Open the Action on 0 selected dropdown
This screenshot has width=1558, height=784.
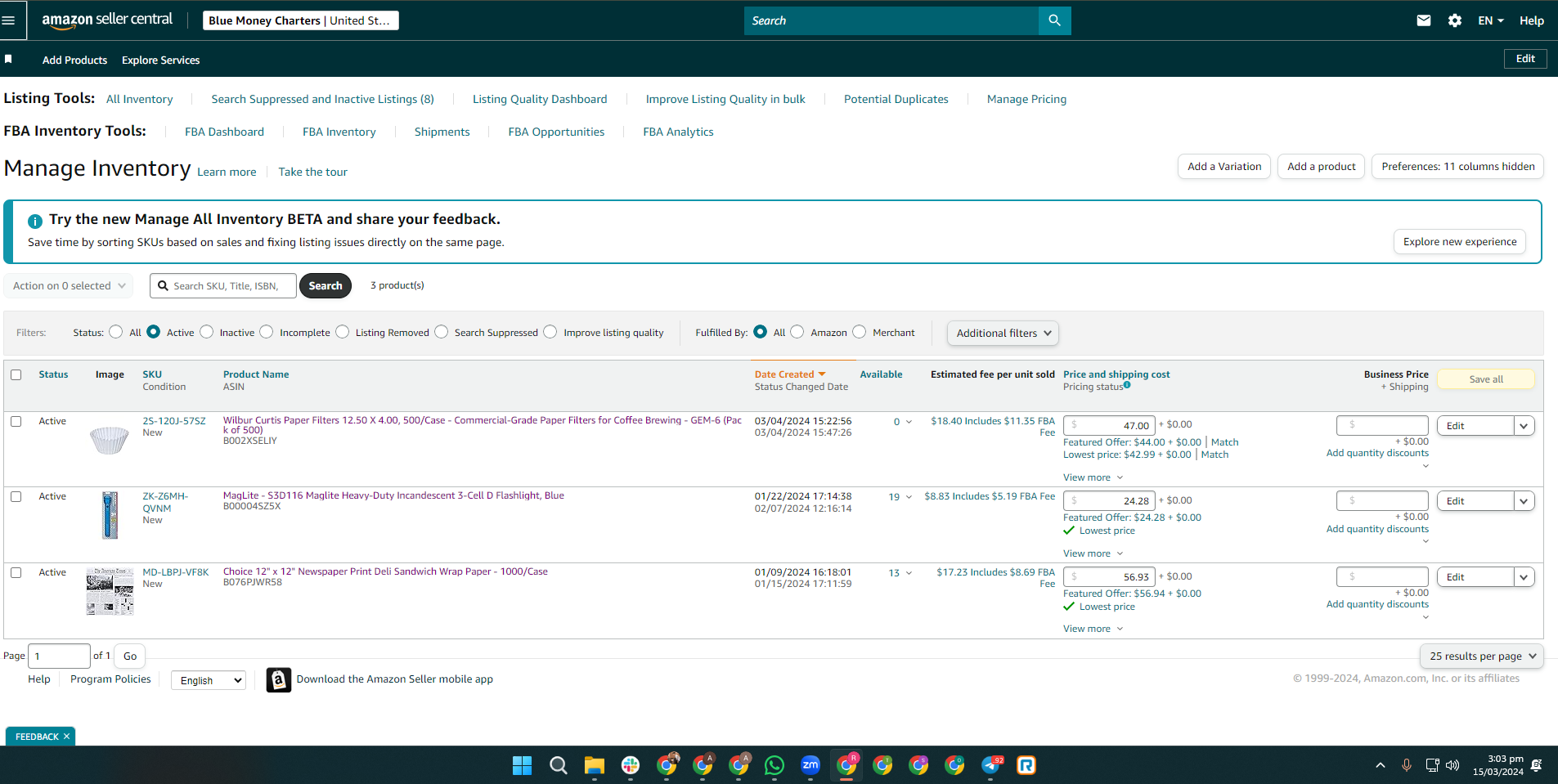click(69, 285)
